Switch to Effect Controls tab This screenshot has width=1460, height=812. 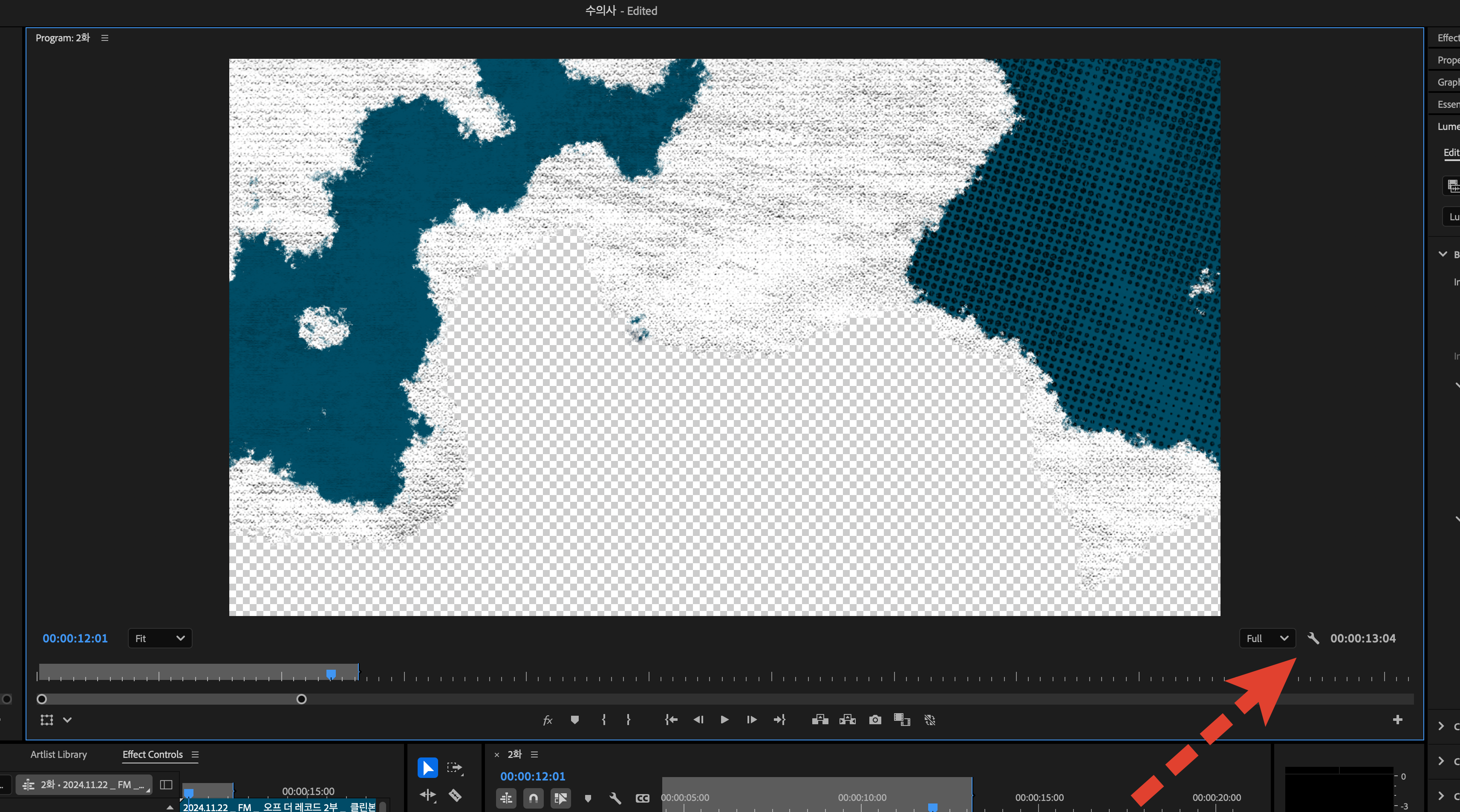point(153,754)
